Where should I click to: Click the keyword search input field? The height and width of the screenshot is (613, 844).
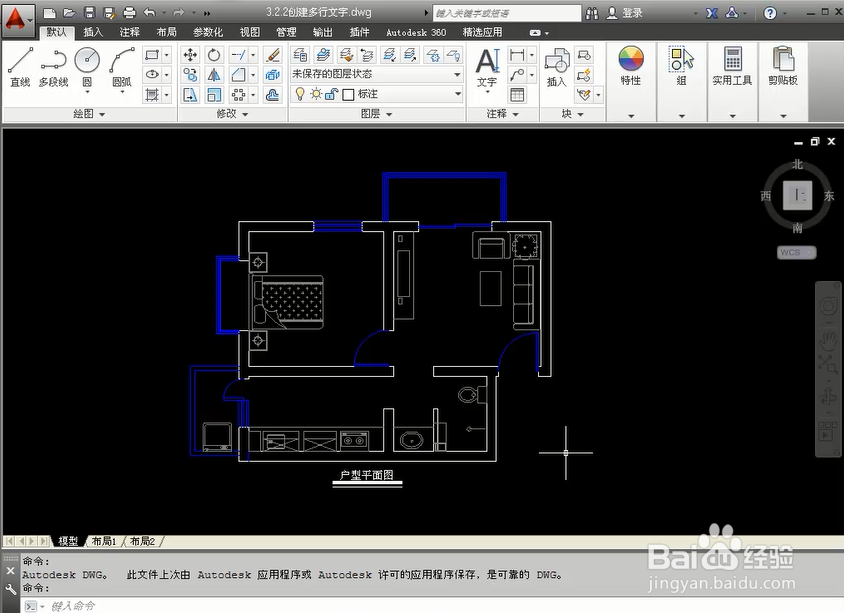coord(505,12)
